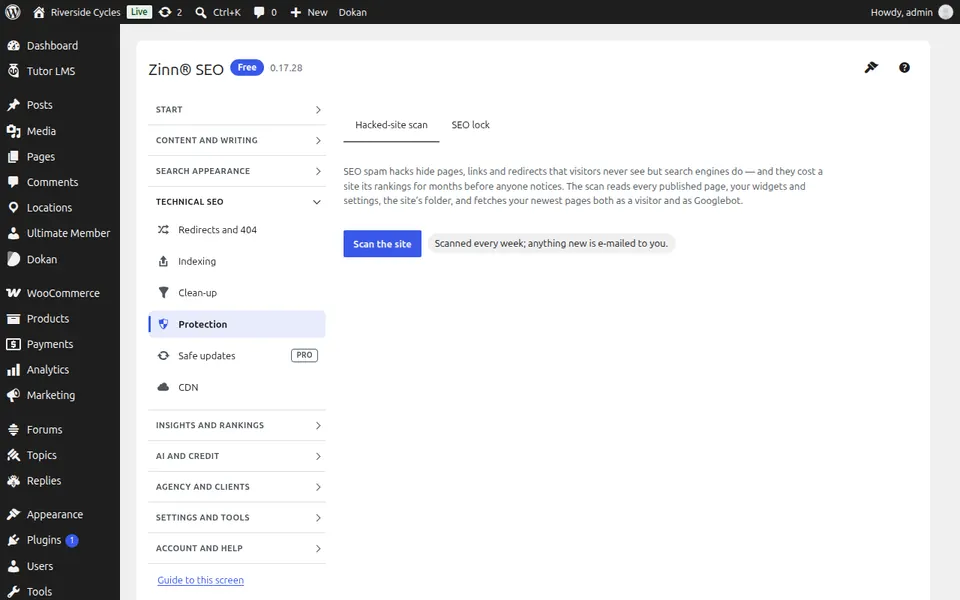The image size is (960, 600).
Task: Open WooCommerce in the admin sidebar
Action: tap(60, 293)
